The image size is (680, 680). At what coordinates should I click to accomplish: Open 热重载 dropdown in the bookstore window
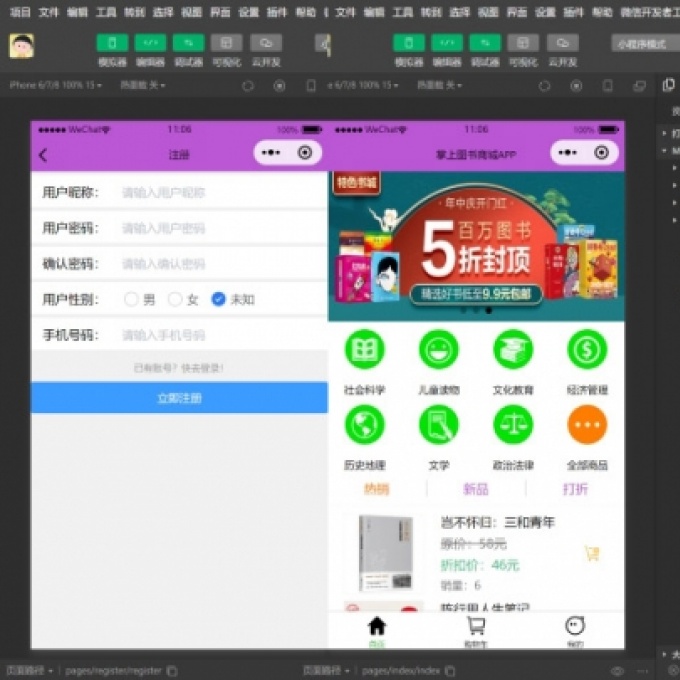pos(439,85)
